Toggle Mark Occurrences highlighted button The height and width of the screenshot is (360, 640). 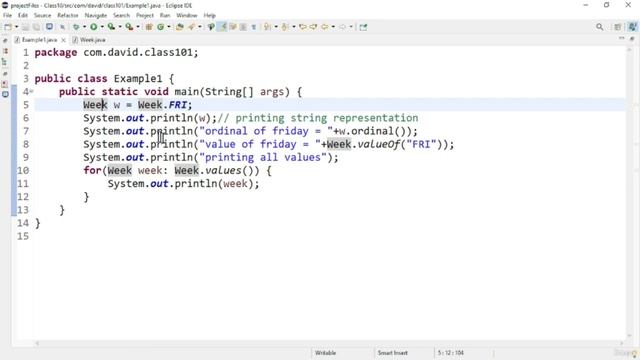click(222, 27)
